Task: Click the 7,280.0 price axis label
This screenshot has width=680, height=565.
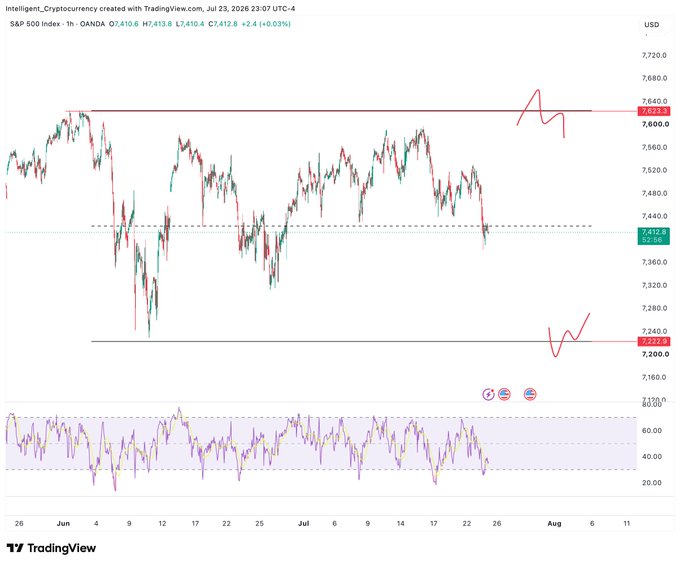Action: 654,308
